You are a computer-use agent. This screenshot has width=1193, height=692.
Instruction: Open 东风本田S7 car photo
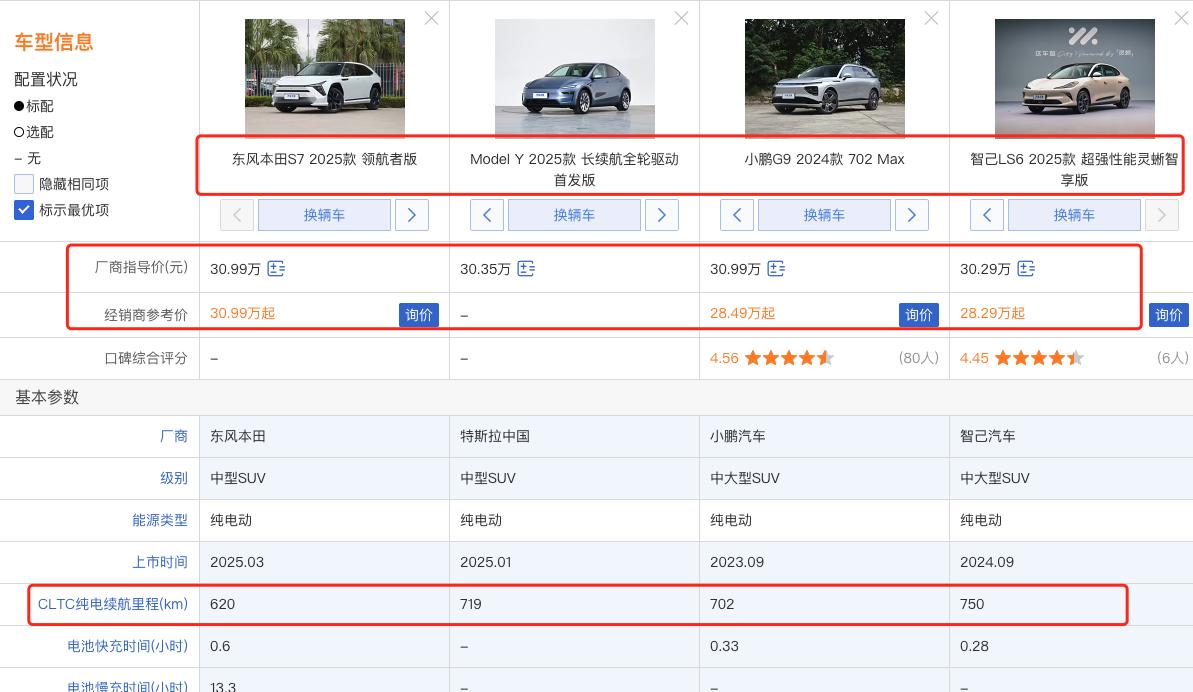pos(325,77)
